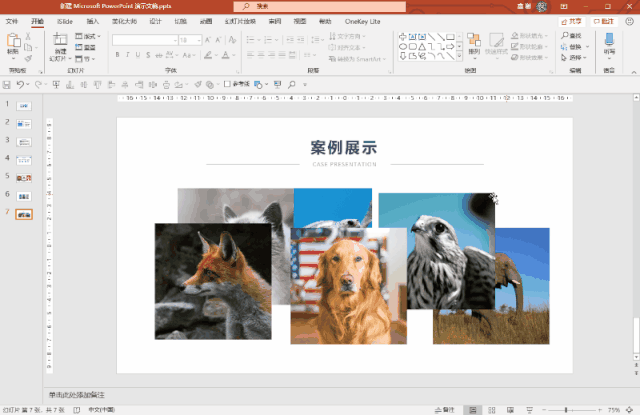Screen dimensions: 640x415
Task: Apply bold formatting with the B icon
Action: point(117,55)
